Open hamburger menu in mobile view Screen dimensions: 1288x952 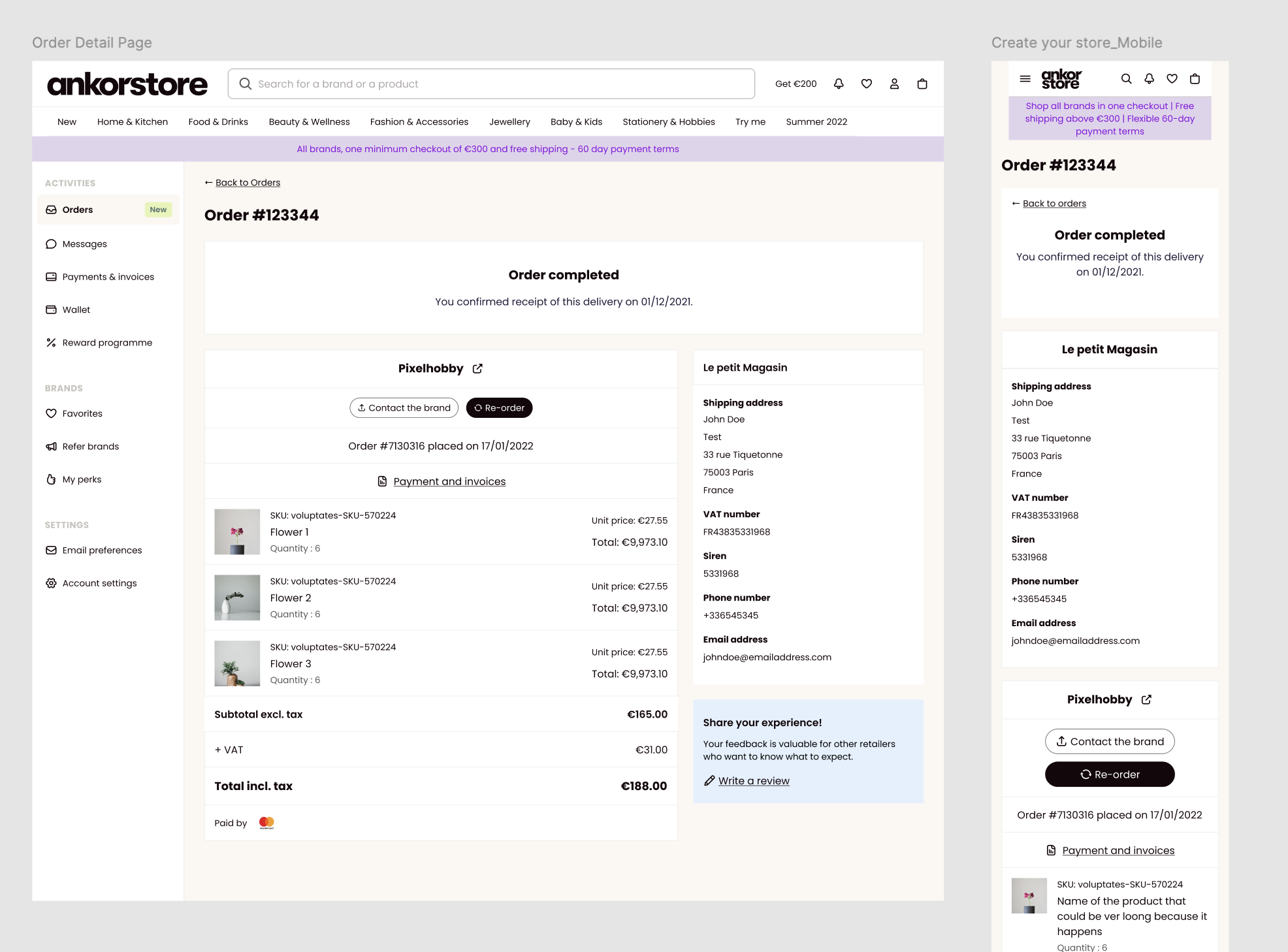[x=1025, y=79]
